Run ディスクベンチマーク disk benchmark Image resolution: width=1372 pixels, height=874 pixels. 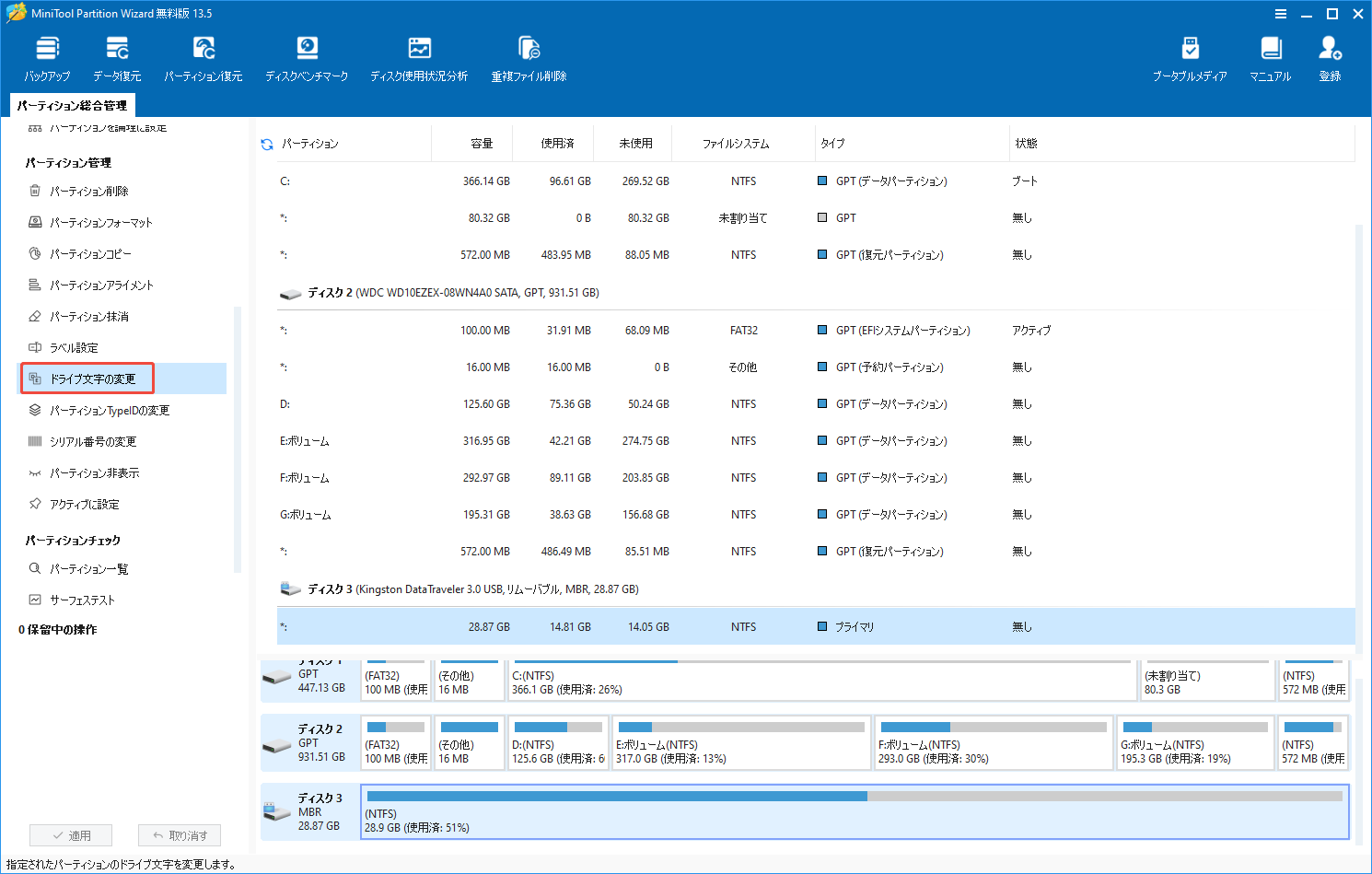pyautogui.click(x=307, y=57)
